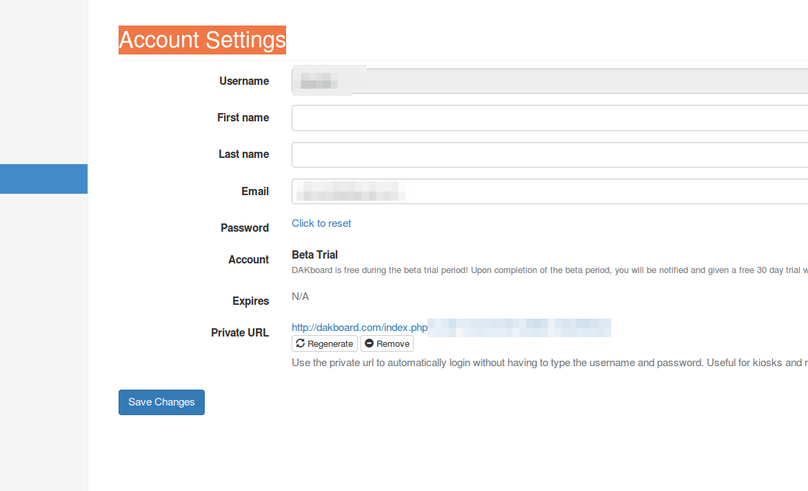Image resolution: width=808 pixels, height=491 pixels.
Task: Select the blue highlighted sidebar item
Action: pyautogui.click(x=43, y=179)
